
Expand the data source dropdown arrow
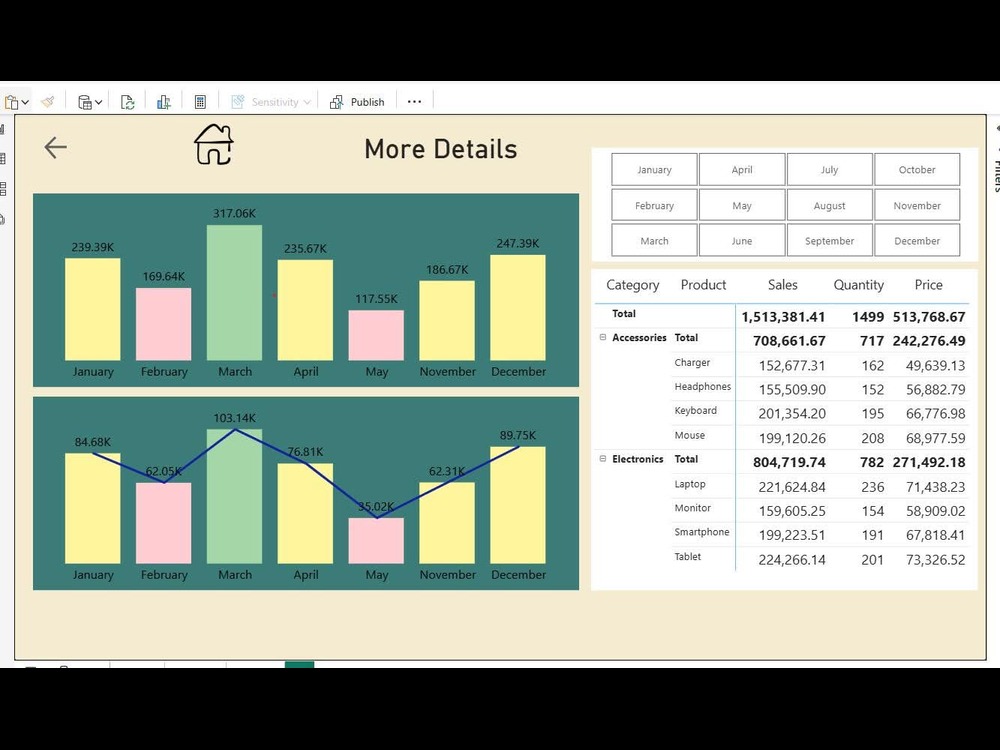click(x=98, y=102)
